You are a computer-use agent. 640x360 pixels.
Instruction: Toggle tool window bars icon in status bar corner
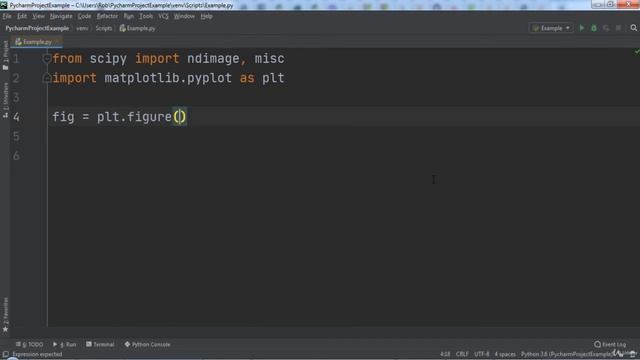(5, 354)
